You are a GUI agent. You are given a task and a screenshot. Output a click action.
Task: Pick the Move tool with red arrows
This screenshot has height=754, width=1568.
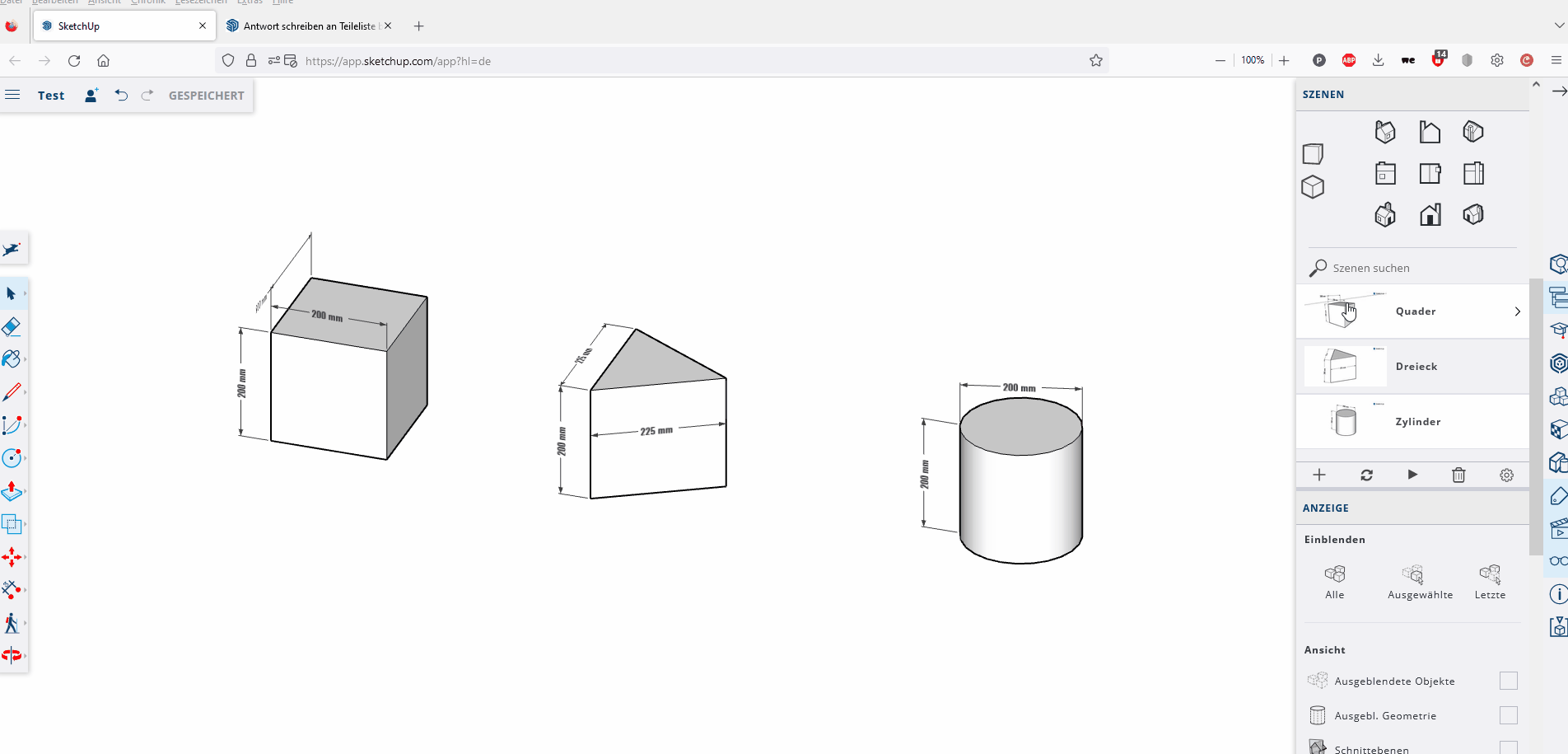click(x=12, y=557)
